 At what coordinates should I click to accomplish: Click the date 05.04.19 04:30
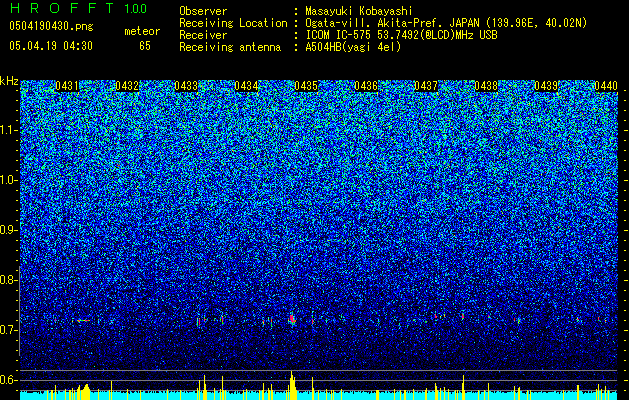51,46
